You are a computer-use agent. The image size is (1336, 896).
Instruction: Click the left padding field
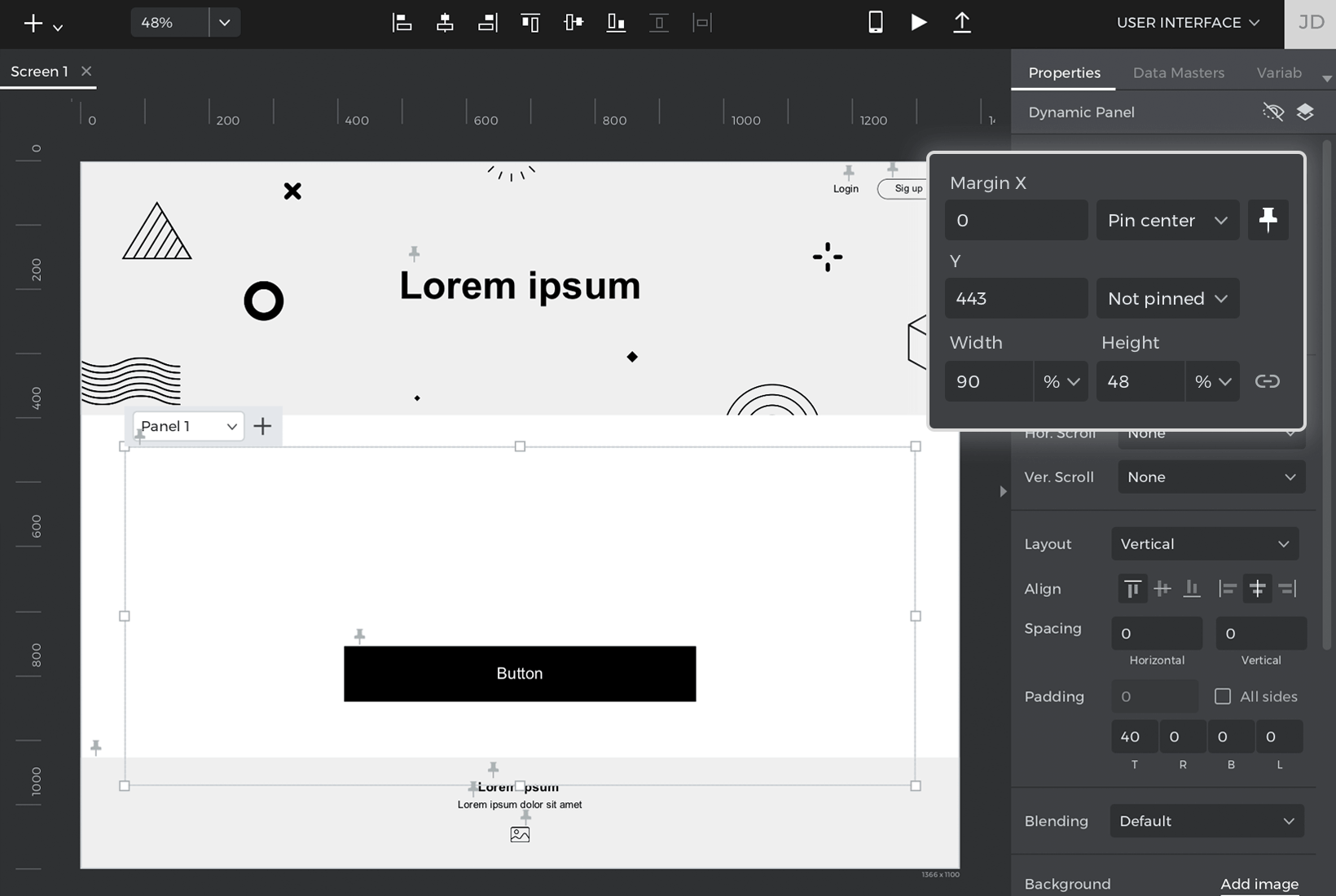coord(1279,736)
